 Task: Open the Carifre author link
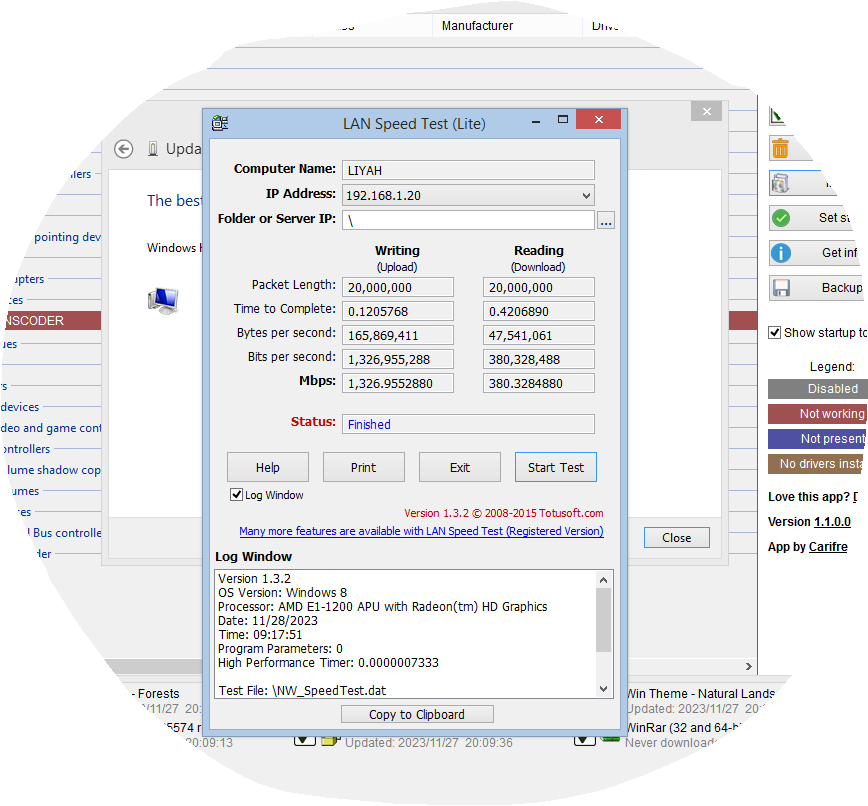pos(828,546)
